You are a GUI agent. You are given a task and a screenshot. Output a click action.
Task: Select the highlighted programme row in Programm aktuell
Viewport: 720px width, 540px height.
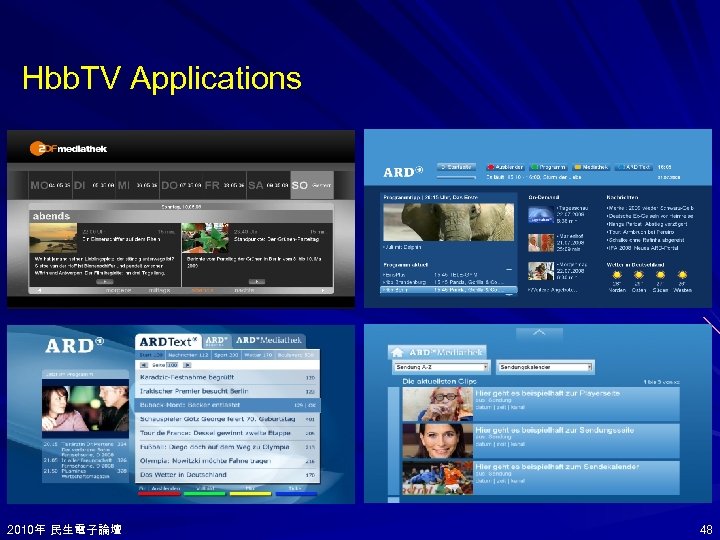coord(449,290)
